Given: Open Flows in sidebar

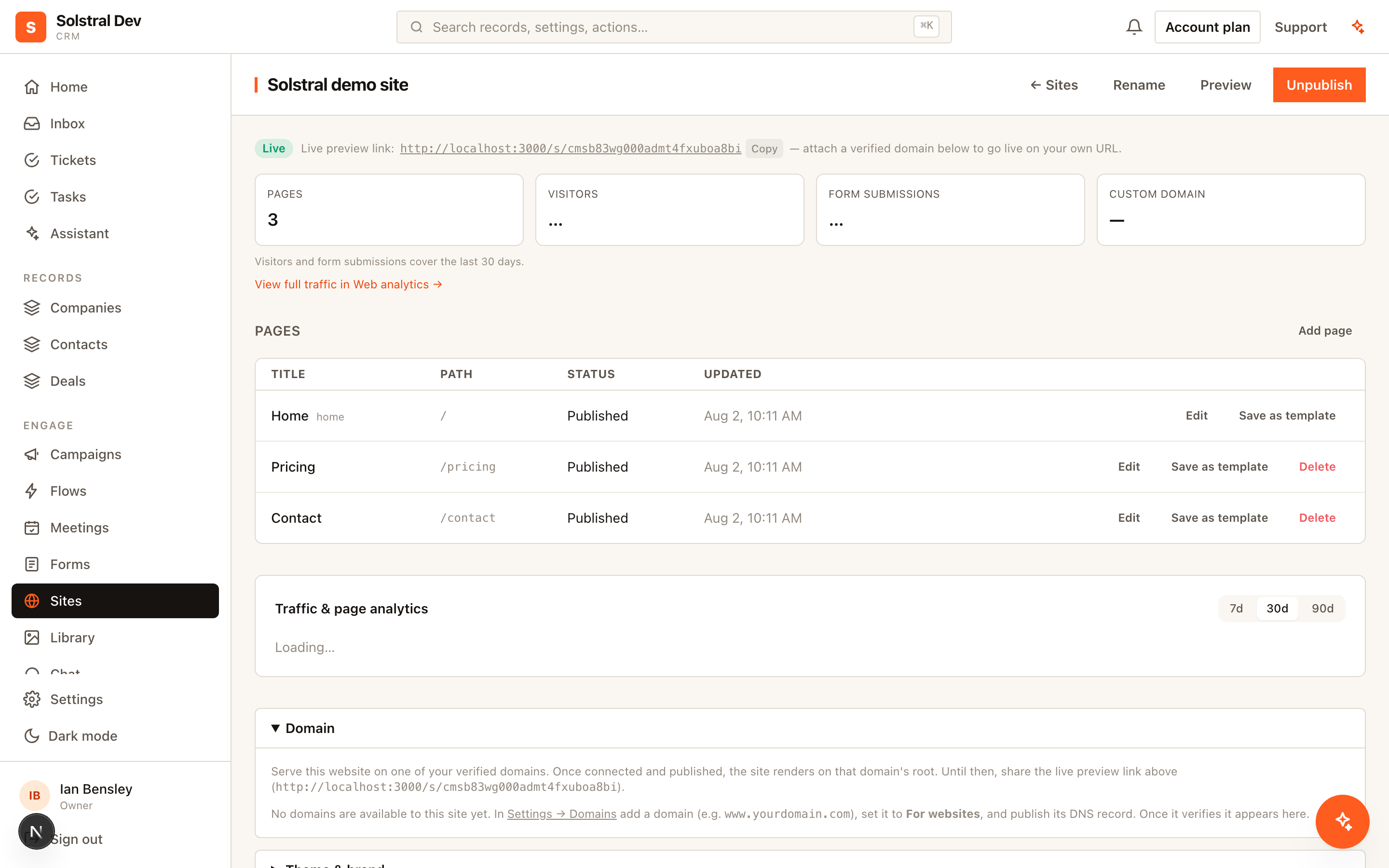Looking at the screenshot, I should pyautogui.click(x=115, y=491).
